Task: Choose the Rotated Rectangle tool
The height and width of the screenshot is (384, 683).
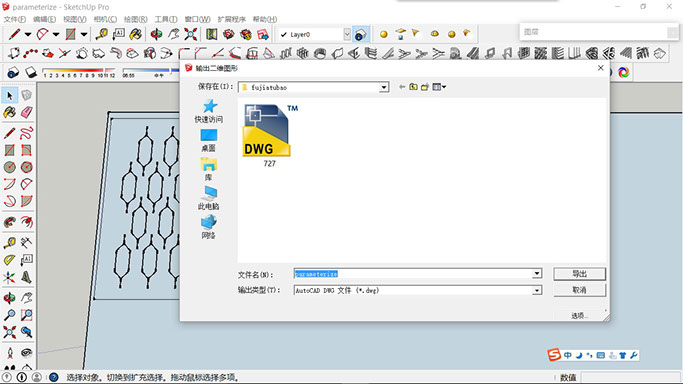Action: pyautogui.click(x=27, y=150)
